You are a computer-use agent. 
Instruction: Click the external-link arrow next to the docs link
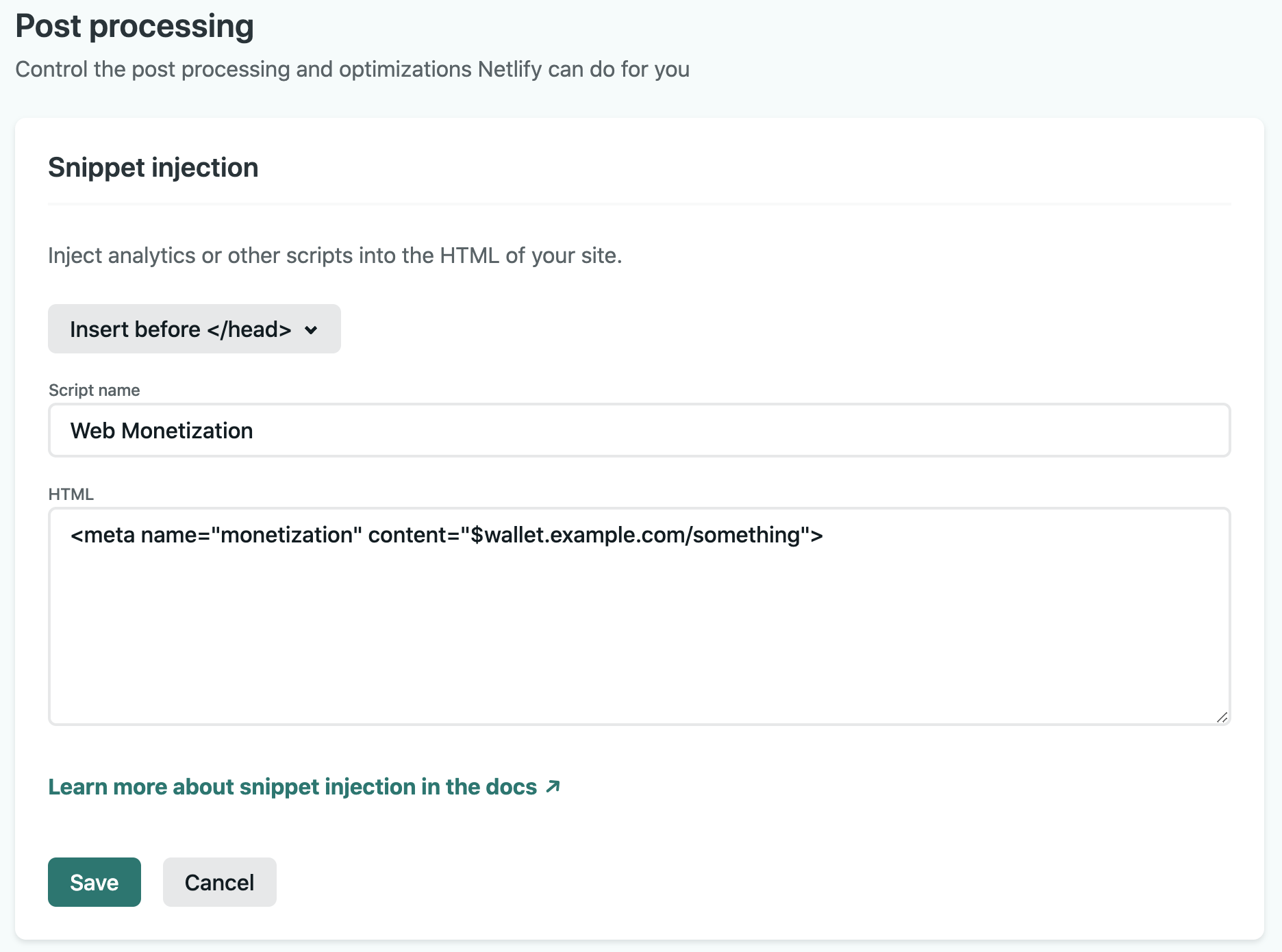pyautogui.click(x=552, y=786)
